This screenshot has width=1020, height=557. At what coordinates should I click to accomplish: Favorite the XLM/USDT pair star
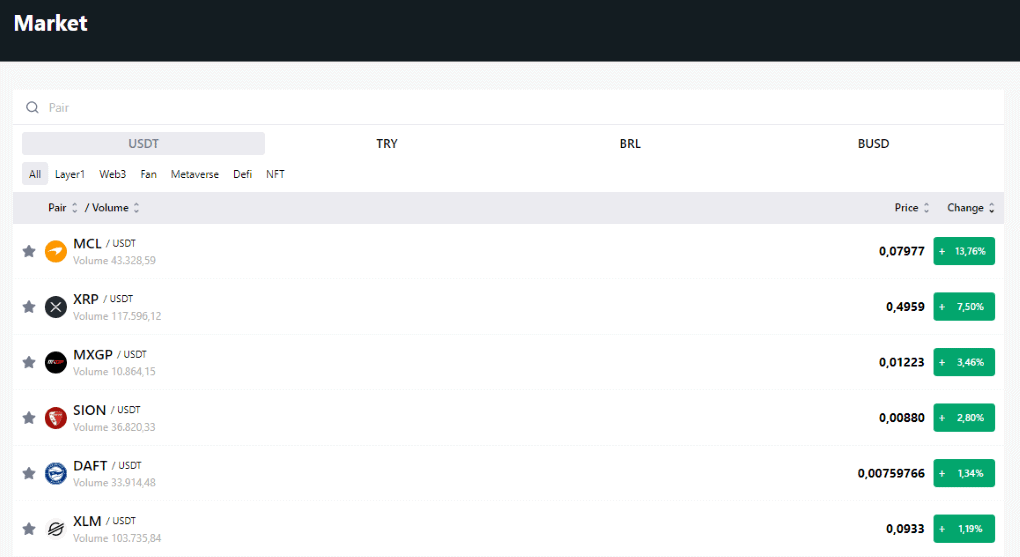(29, 529)
